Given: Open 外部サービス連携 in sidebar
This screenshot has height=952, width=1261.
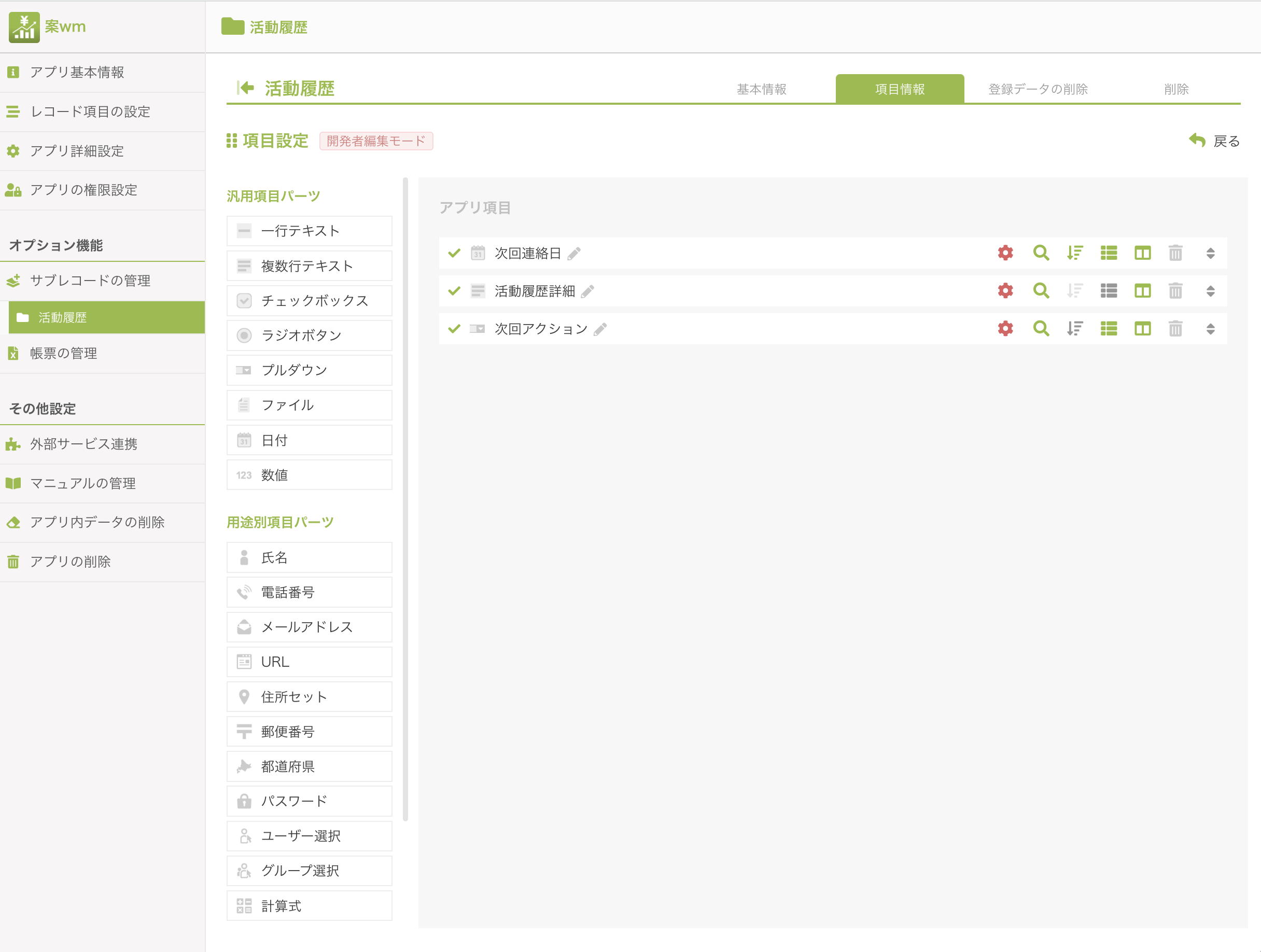Looking at the screenshot, I should tap(103, 444).
